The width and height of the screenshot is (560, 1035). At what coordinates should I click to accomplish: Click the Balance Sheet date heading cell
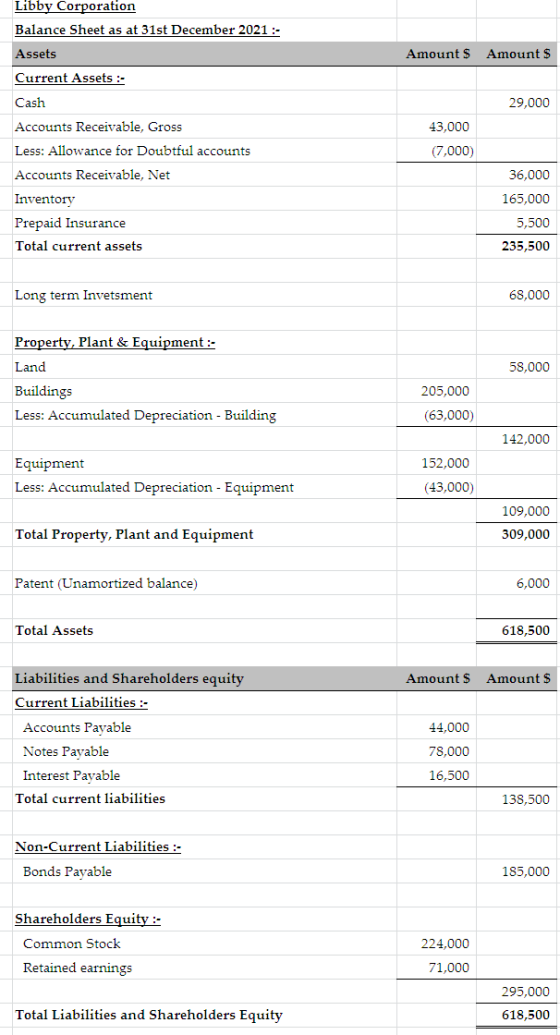147,30
